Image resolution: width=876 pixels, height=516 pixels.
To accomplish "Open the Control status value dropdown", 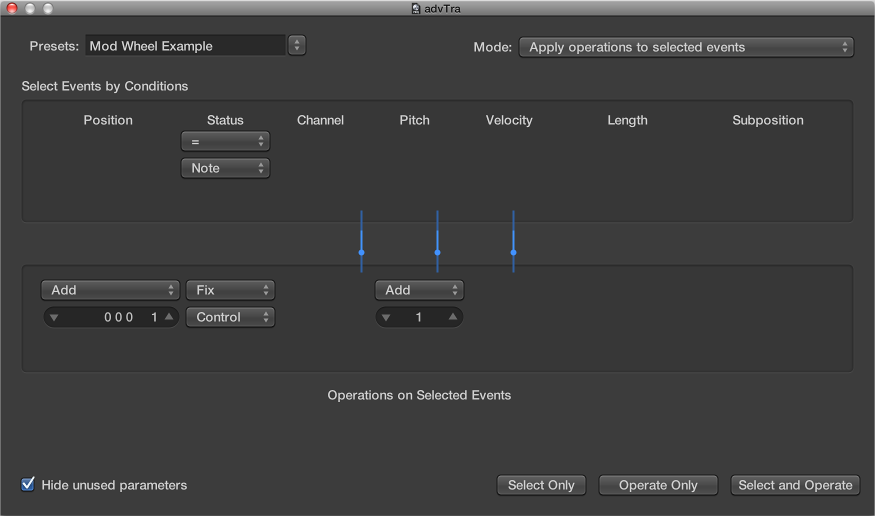I will tap(230, 317).
